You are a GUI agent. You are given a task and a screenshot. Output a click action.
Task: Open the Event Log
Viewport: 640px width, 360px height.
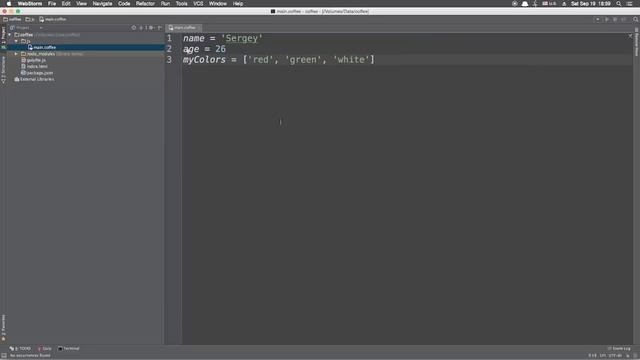619,349
